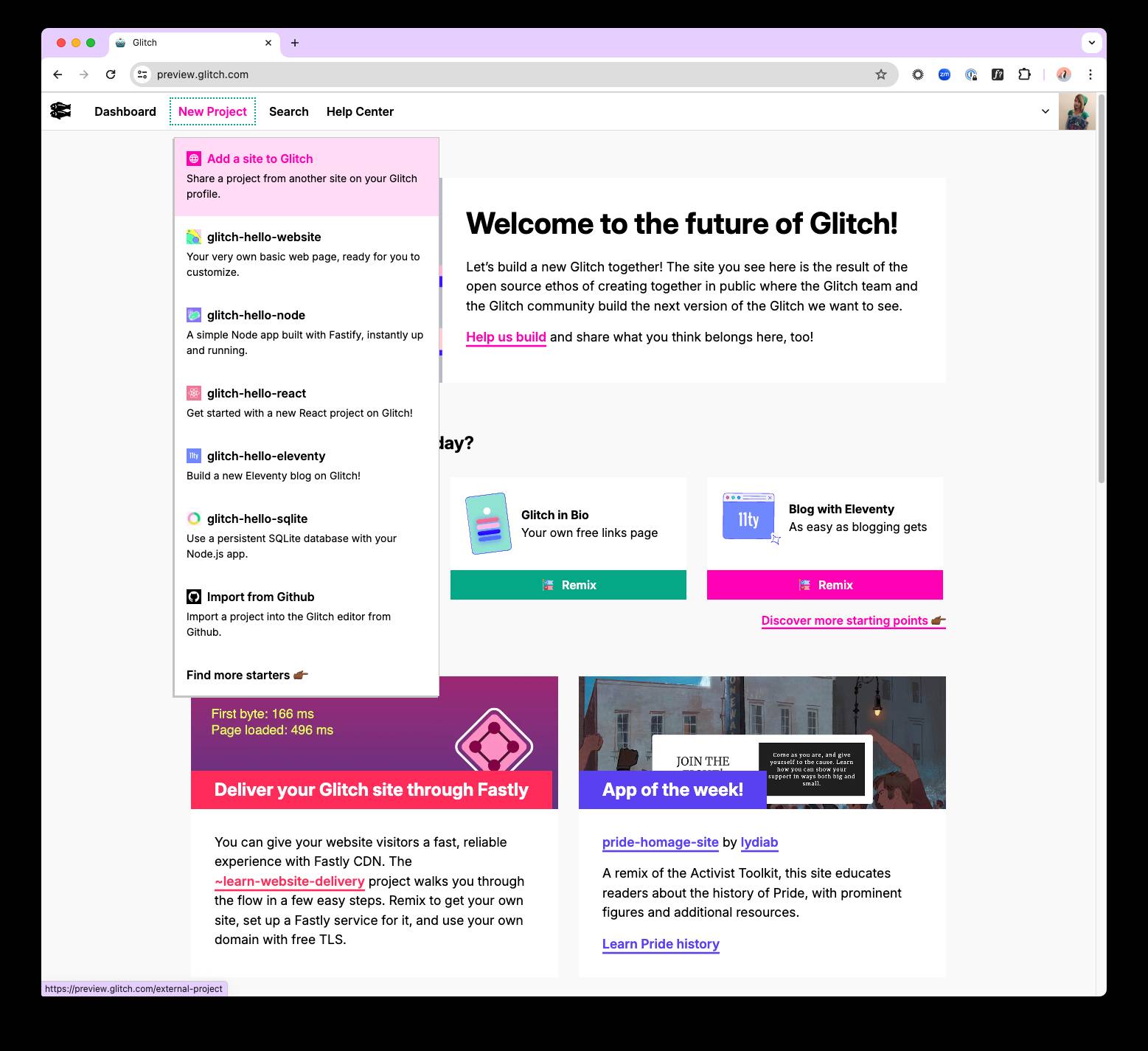Click the glitch-hello-node project icon
The height and width of the screenshot is (1051, 1148).
(194, 315)
